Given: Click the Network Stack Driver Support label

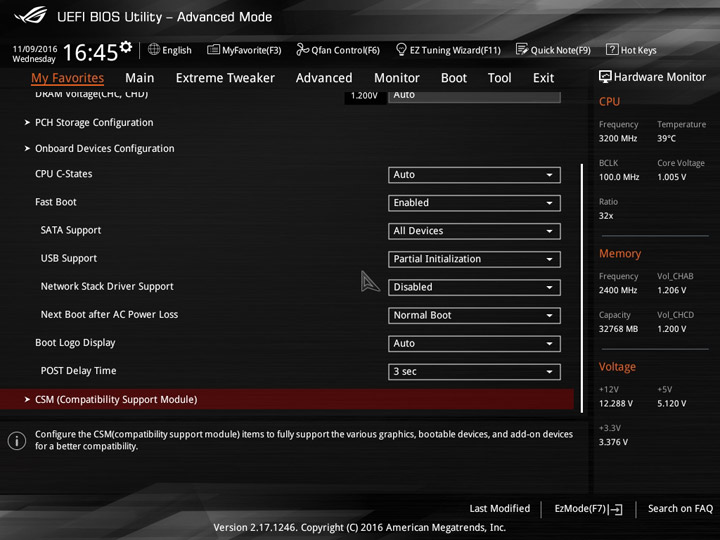Looking at the screenshot, I should (x=107, y=286).
